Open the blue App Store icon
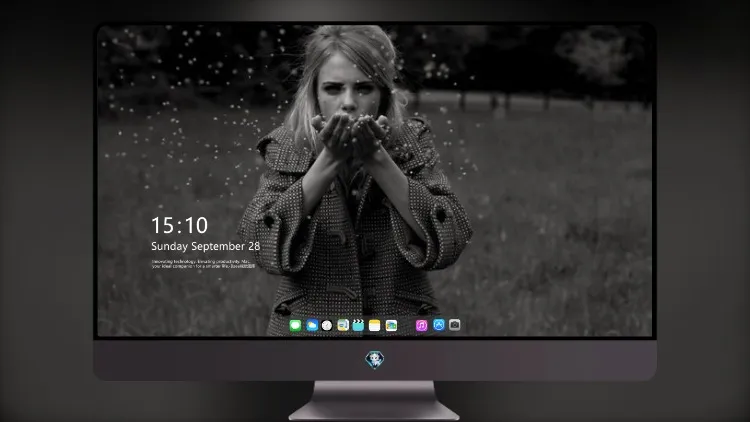The image size is (750, 422). coord(439,325)
